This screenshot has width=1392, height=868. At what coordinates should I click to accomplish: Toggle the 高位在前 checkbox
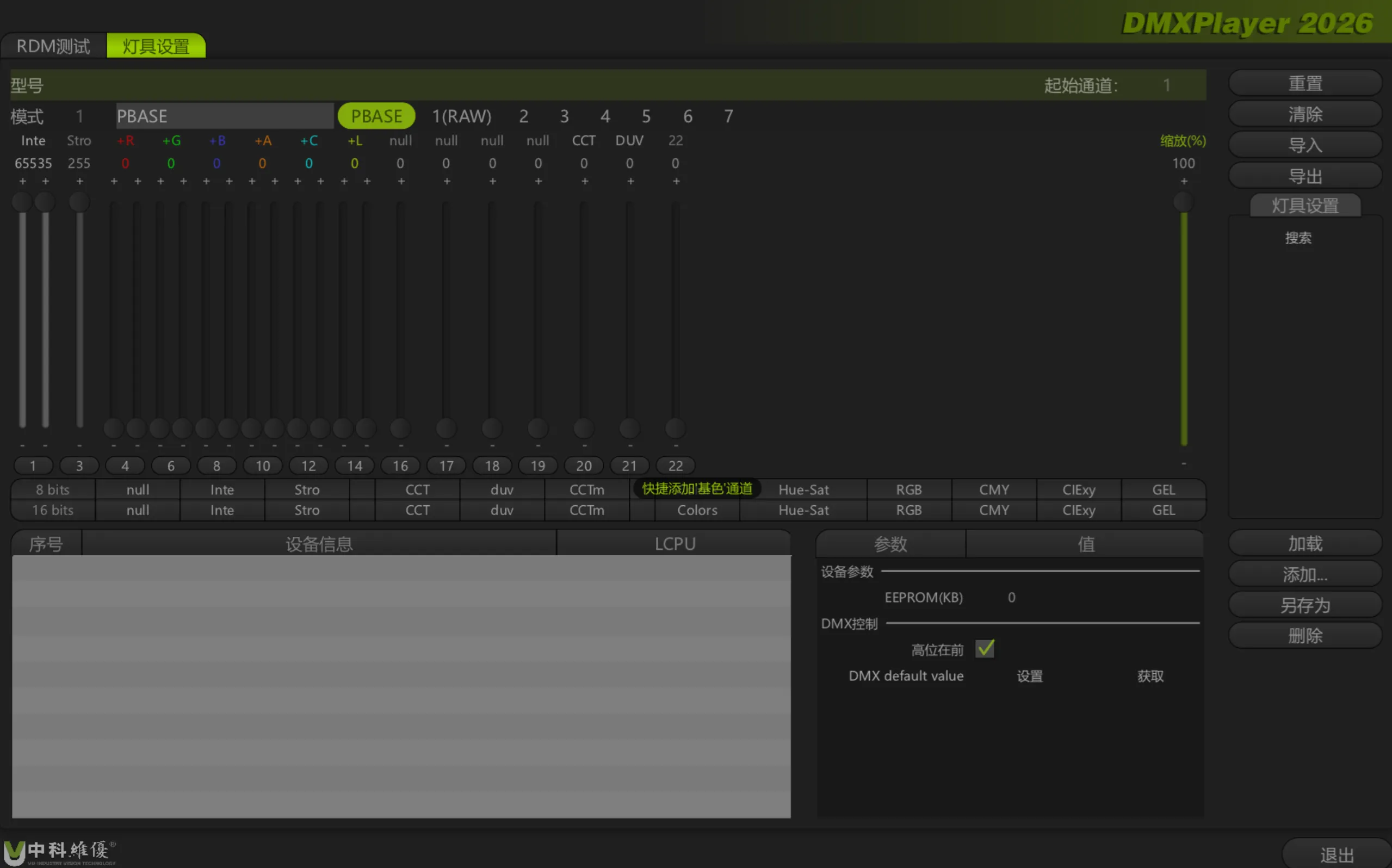[985, 649]
